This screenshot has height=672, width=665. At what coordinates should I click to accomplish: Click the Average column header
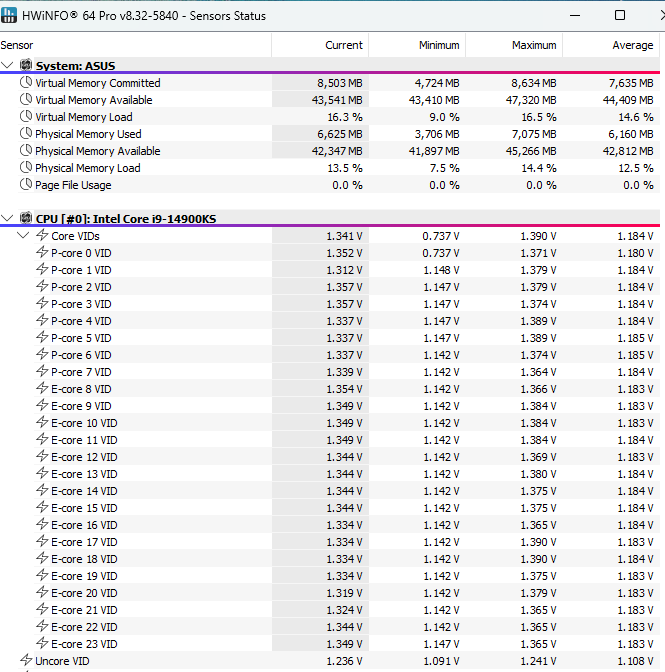pos(633,45)
